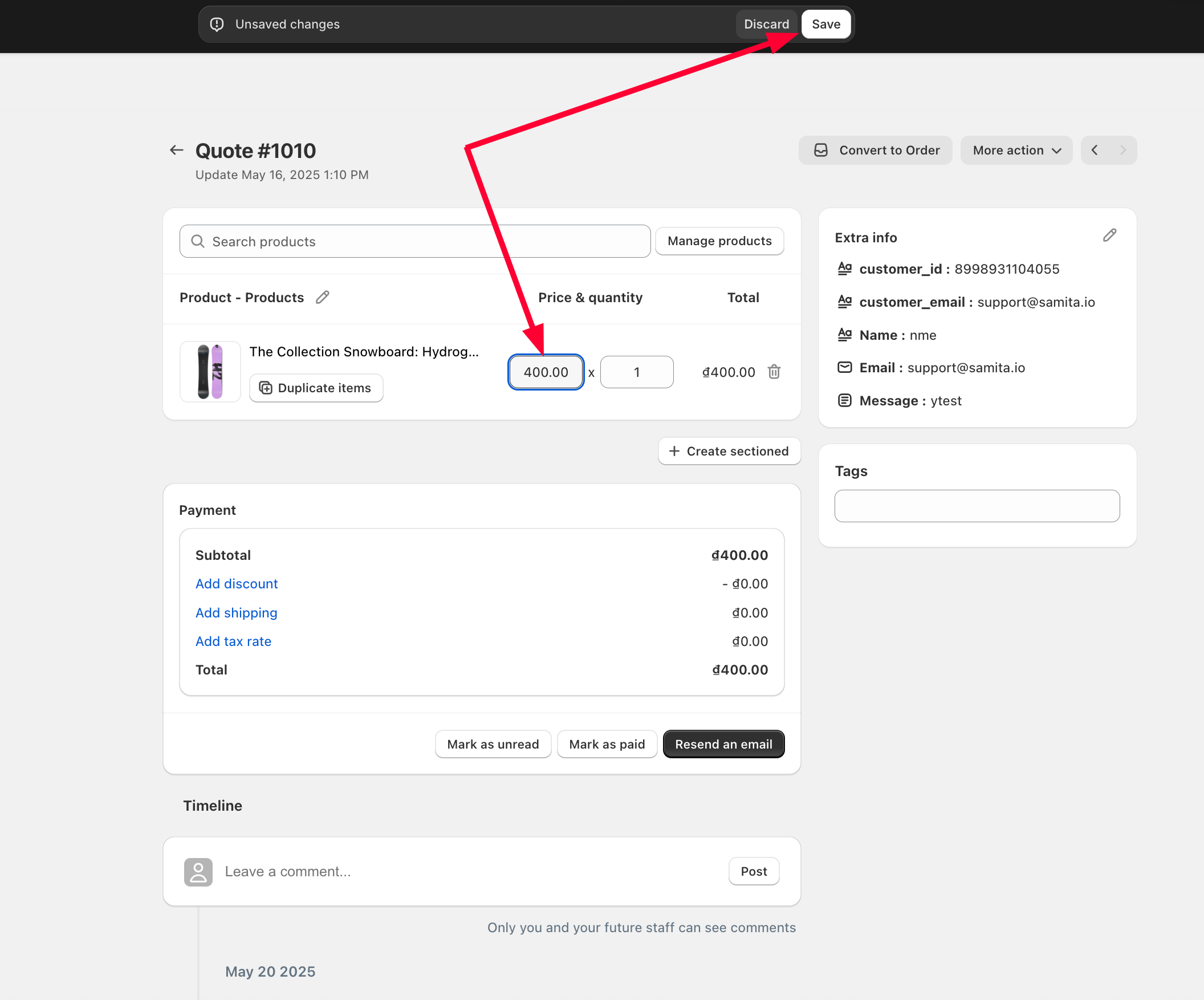The width and height of the screenshot is (1204, 1000).
Task: Click the Duplicate items button
Action: click(x=316, y=388)
